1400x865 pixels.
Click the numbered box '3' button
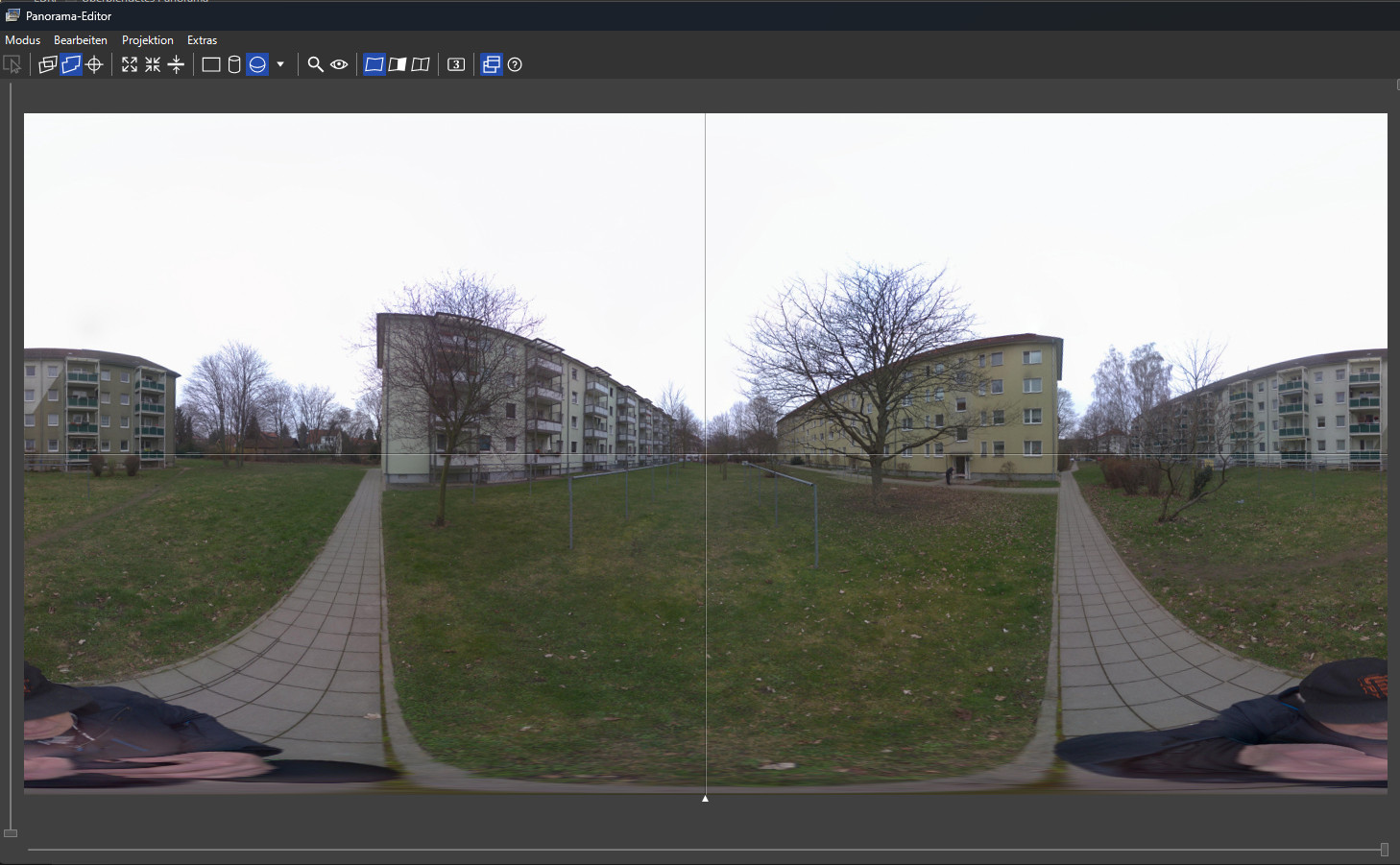(456, 64)
